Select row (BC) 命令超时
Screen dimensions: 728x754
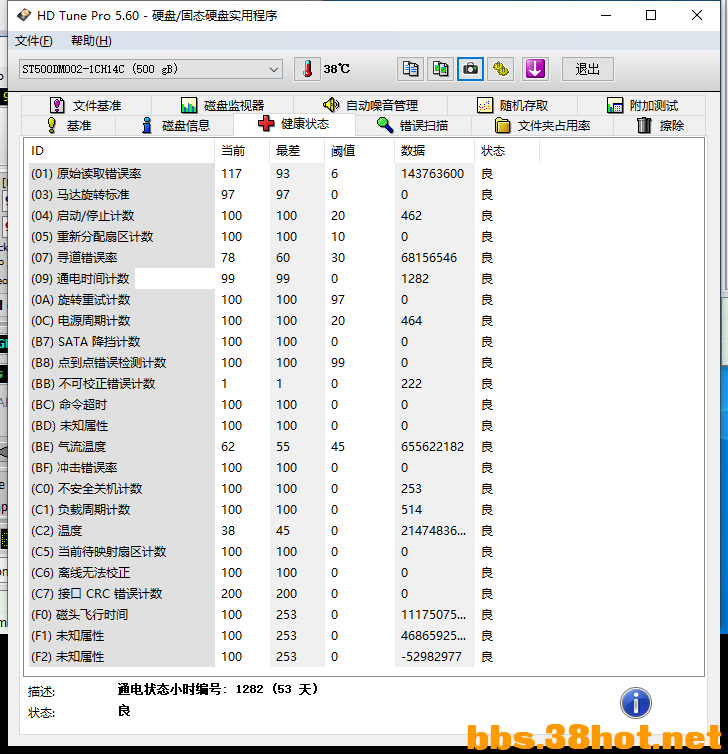coord(284,405)
